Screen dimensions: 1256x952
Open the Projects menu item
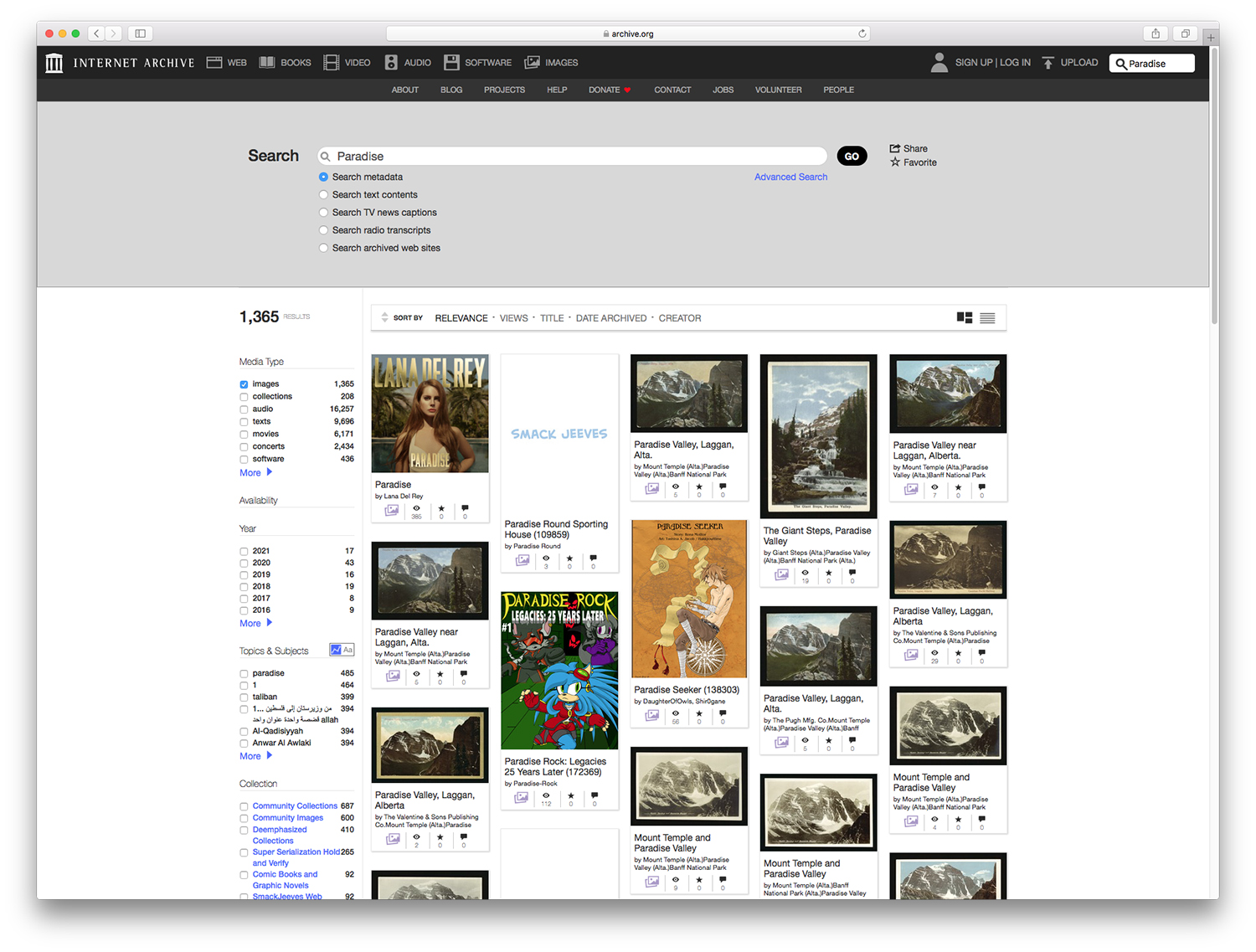[504, 90]
